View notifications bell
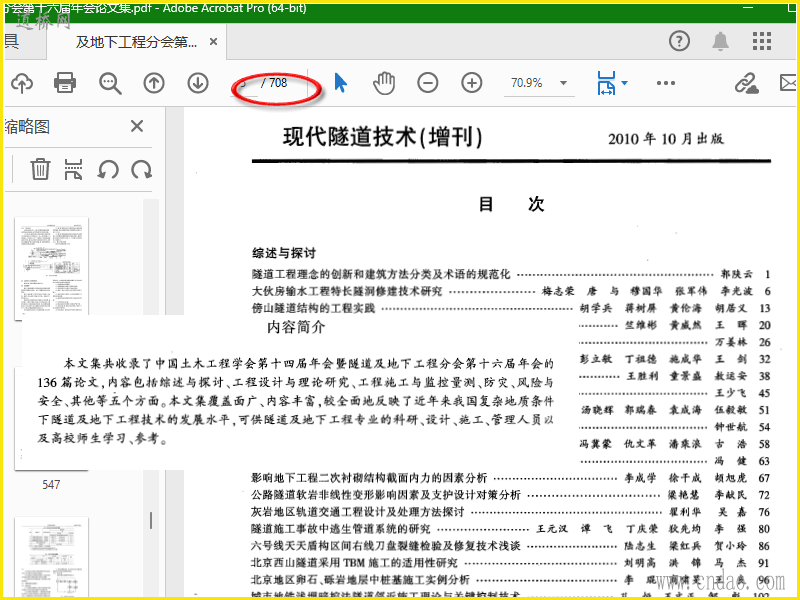 (x=720, y=41)
